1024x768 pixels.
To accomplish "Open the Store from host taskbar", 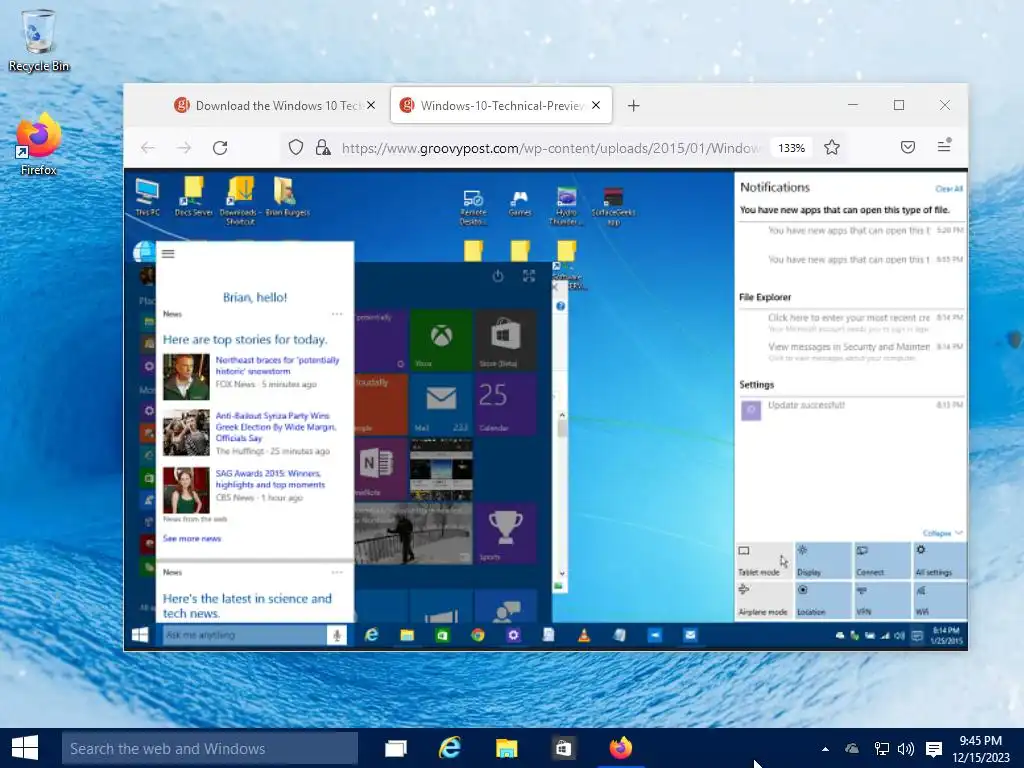I will click(x=563, y=748).
